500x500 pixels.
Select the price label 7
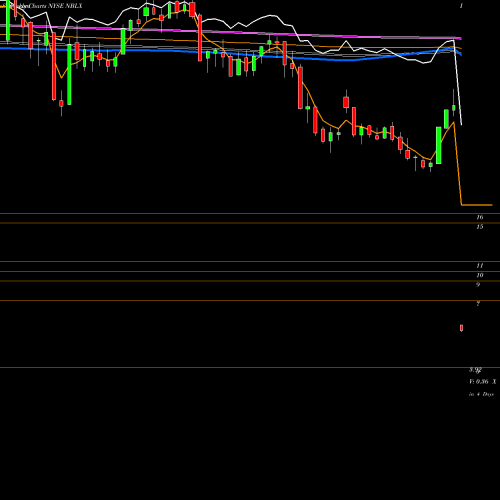tap(478, 304)
